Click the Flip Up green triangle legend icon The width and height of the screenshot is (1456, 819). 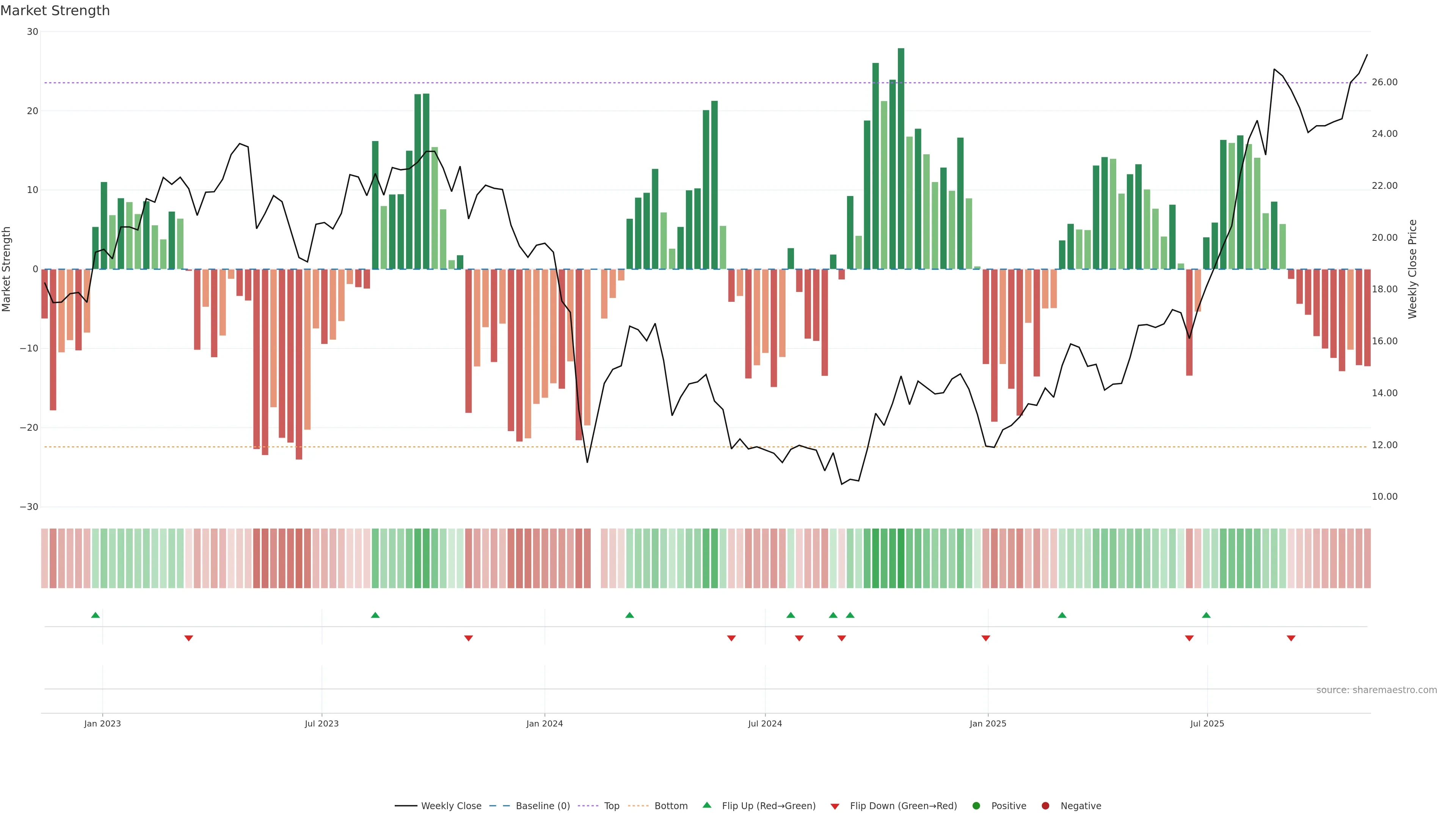click(706, 805)
